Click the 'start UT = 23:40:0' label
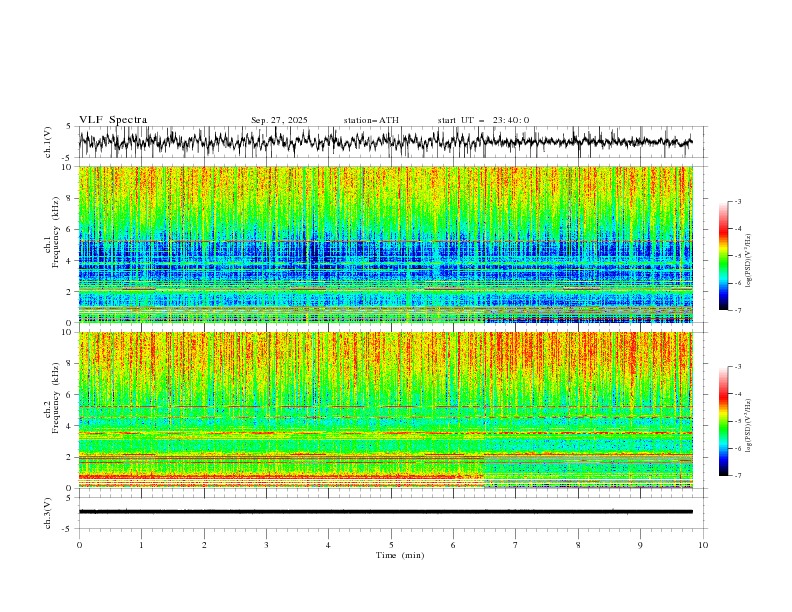Screen dimensions: 792x612 [x=483, y=120]
